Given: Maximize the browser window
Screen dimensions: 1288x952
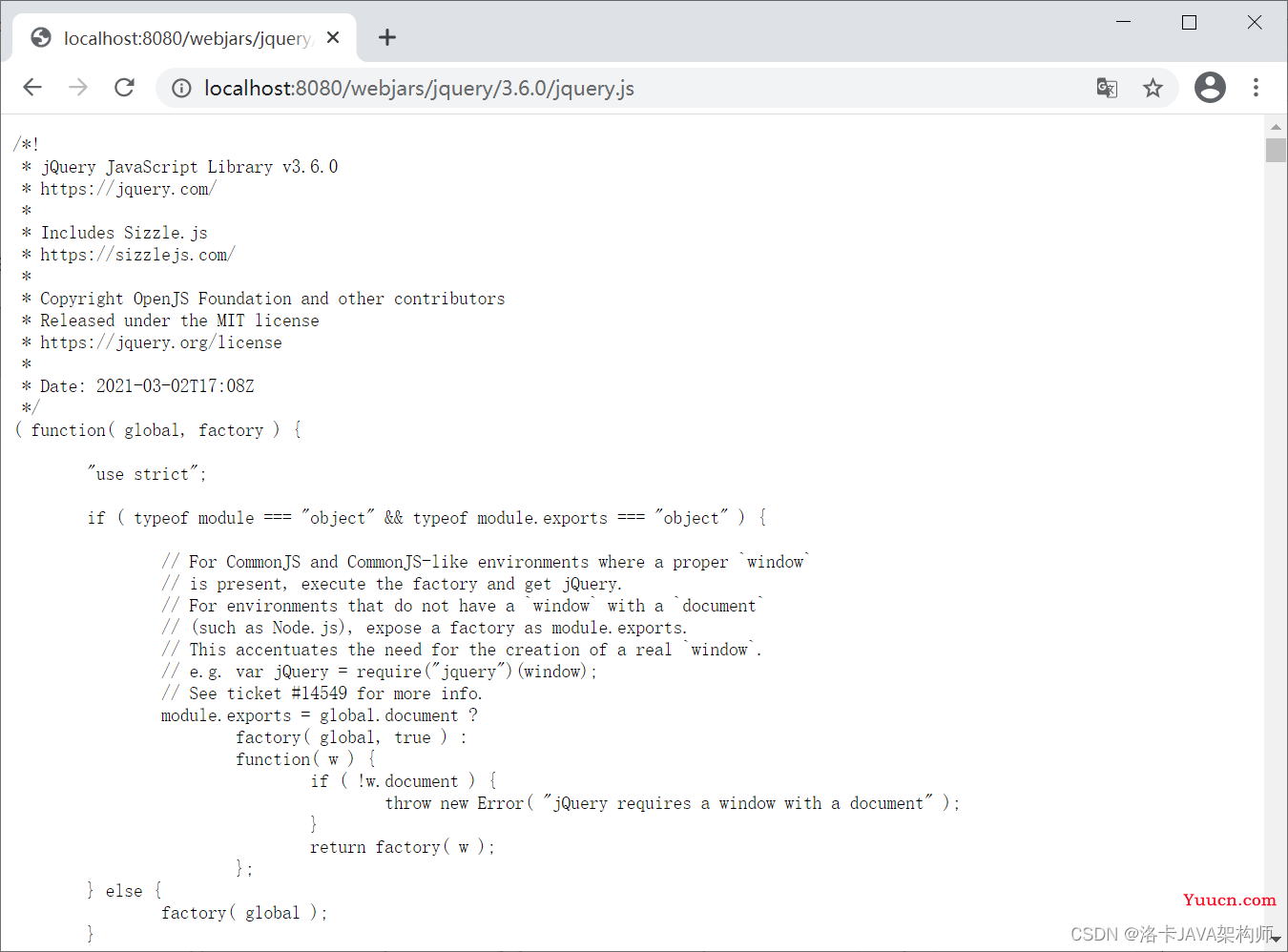Looking at the screenshot, I should point(1189,22).
